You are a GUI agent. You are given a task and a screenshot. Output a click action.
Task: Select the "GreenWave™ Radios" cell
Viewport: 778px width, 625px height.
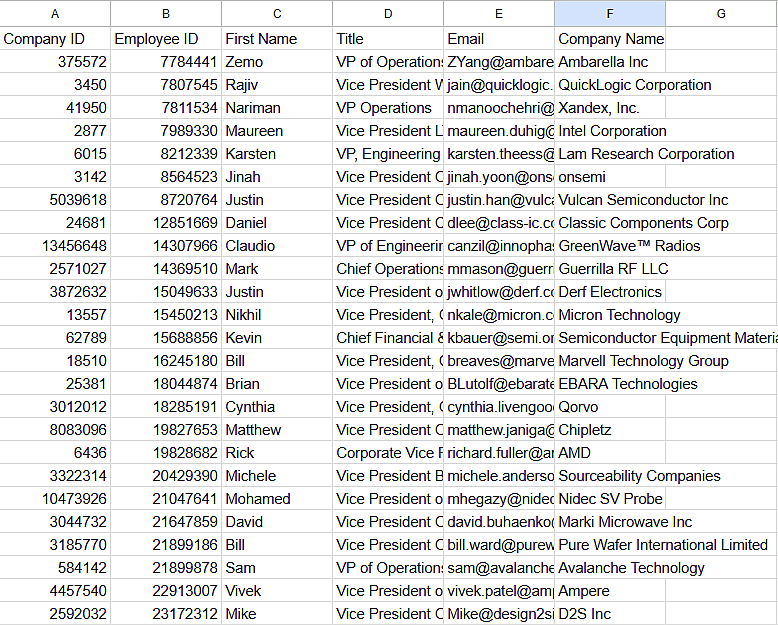coord(610,246)
